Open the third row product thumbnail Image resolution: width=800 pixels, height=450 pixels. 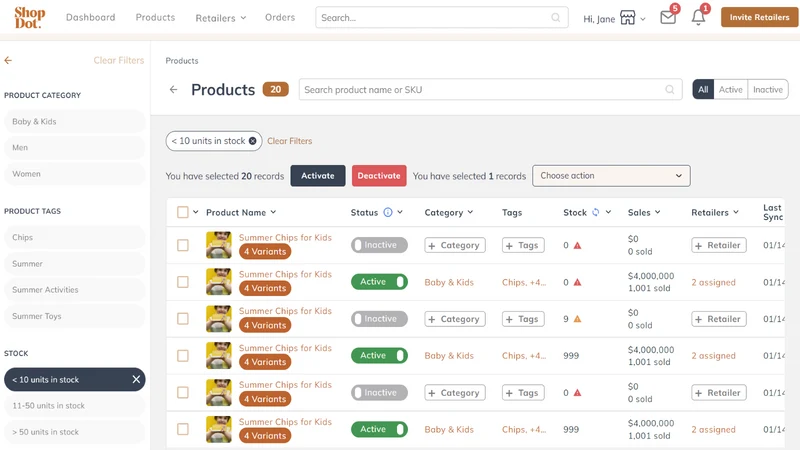pyautogui.click(x=219, y=319)
